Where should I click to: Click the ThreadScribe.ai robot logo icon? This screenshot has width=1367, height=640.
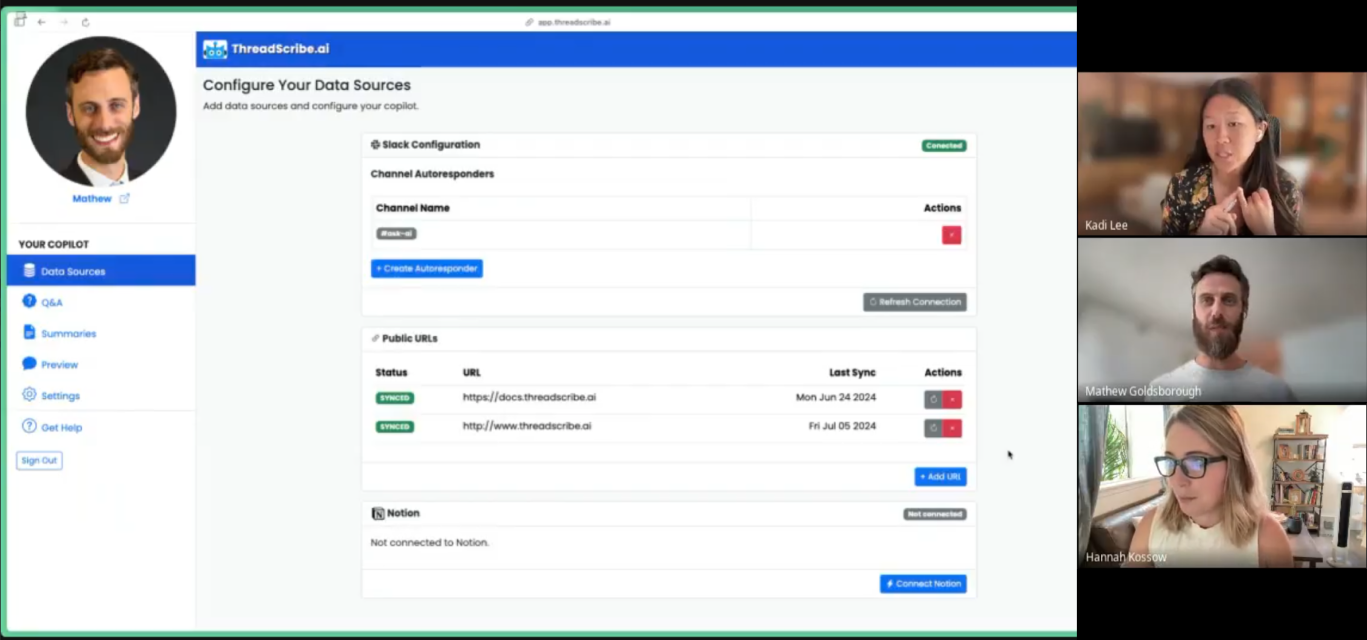[x=215, y=49]
